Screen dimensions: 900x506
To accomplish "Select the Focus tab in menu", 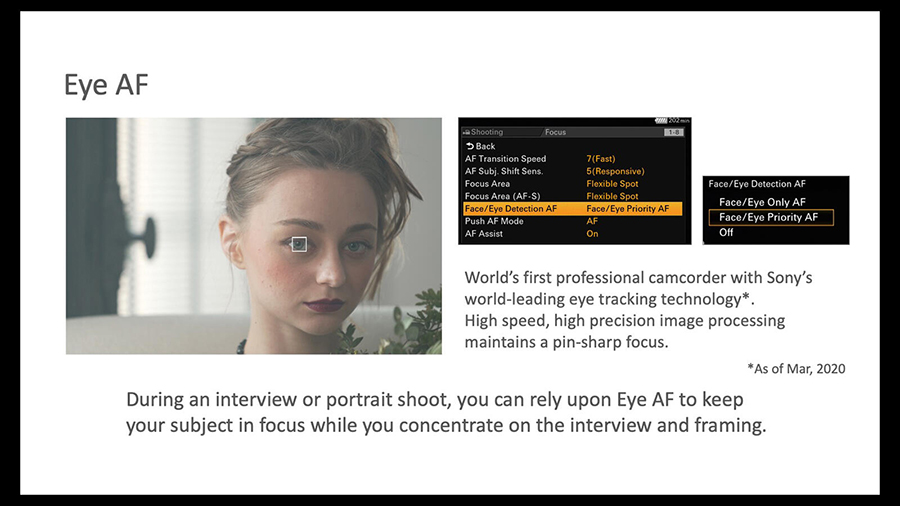I will coord(555,132).
